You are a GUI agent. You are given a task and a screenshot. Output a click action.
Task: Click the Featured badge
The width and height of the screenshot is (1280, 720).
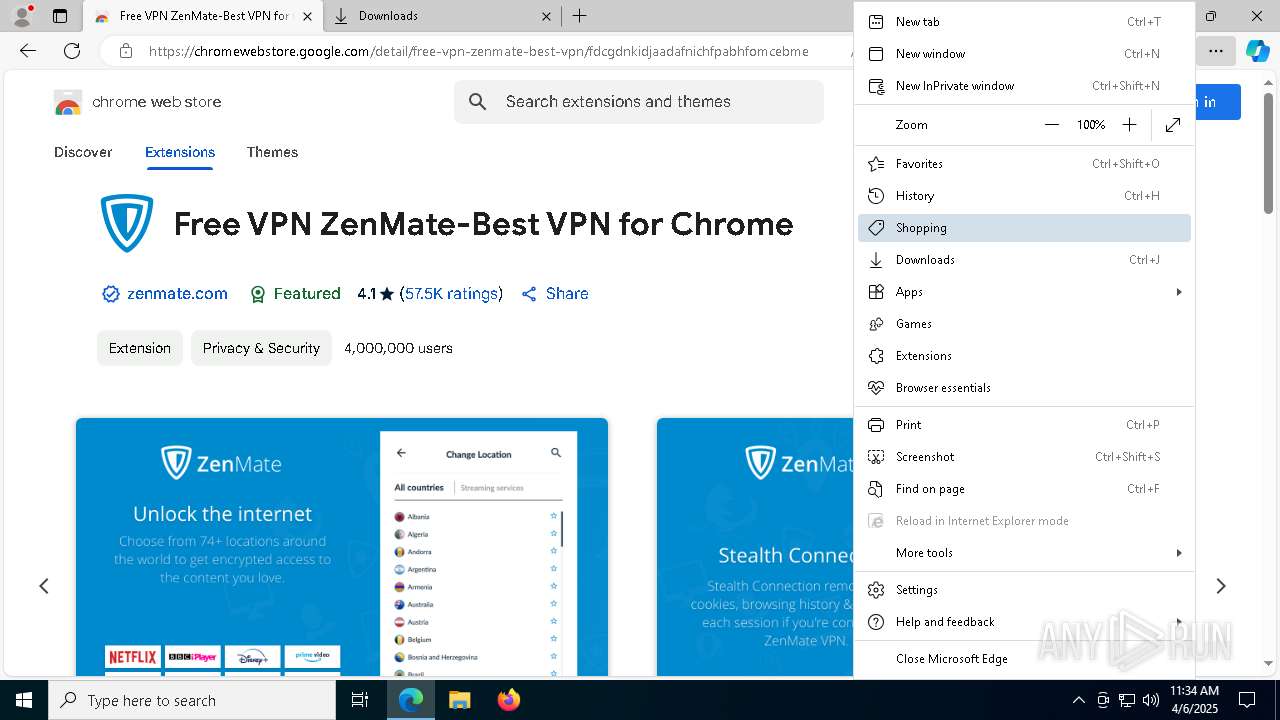[295, 294]
